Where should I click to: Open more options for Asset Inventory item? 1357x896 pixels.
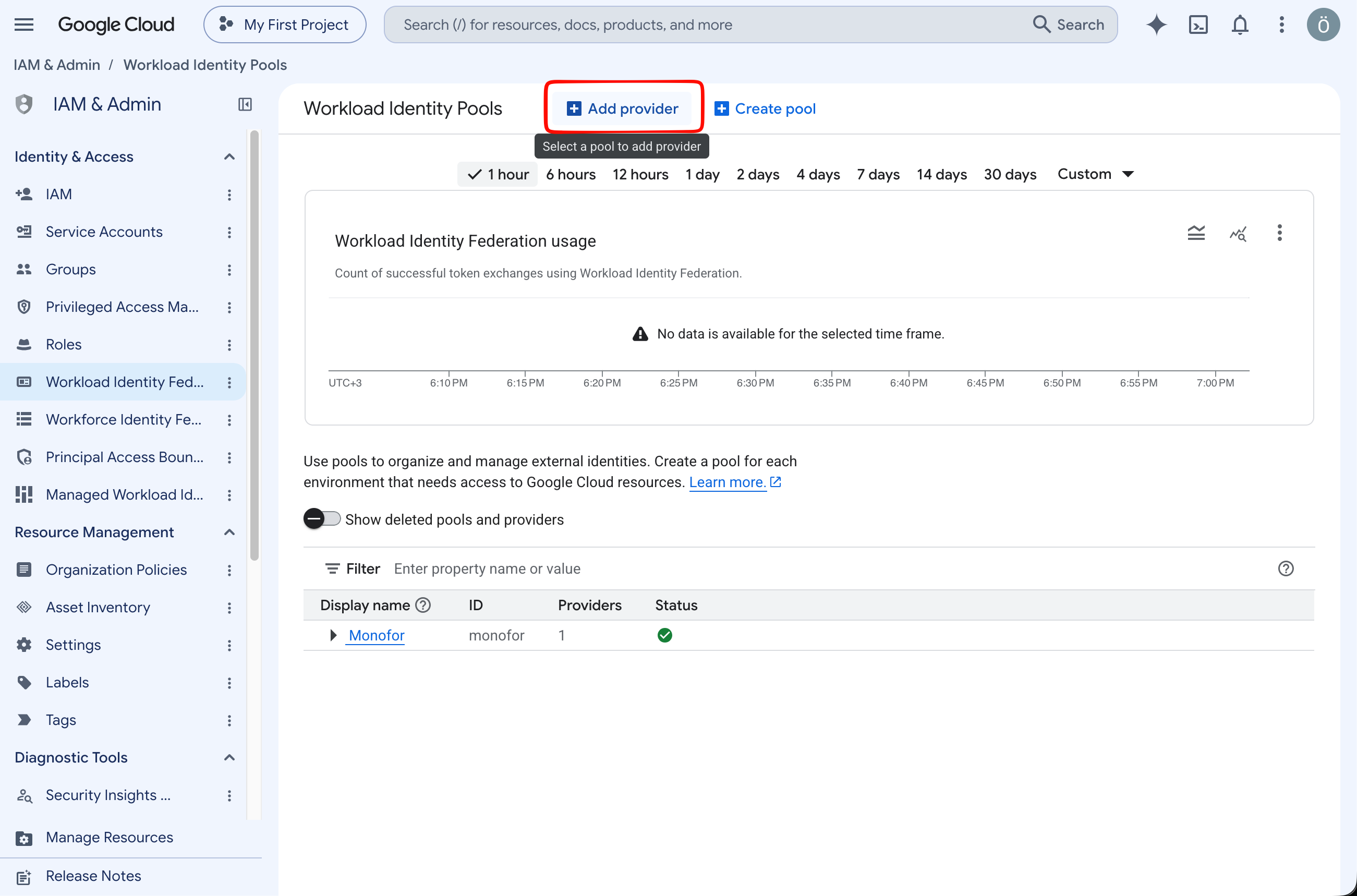pos(229,608)
